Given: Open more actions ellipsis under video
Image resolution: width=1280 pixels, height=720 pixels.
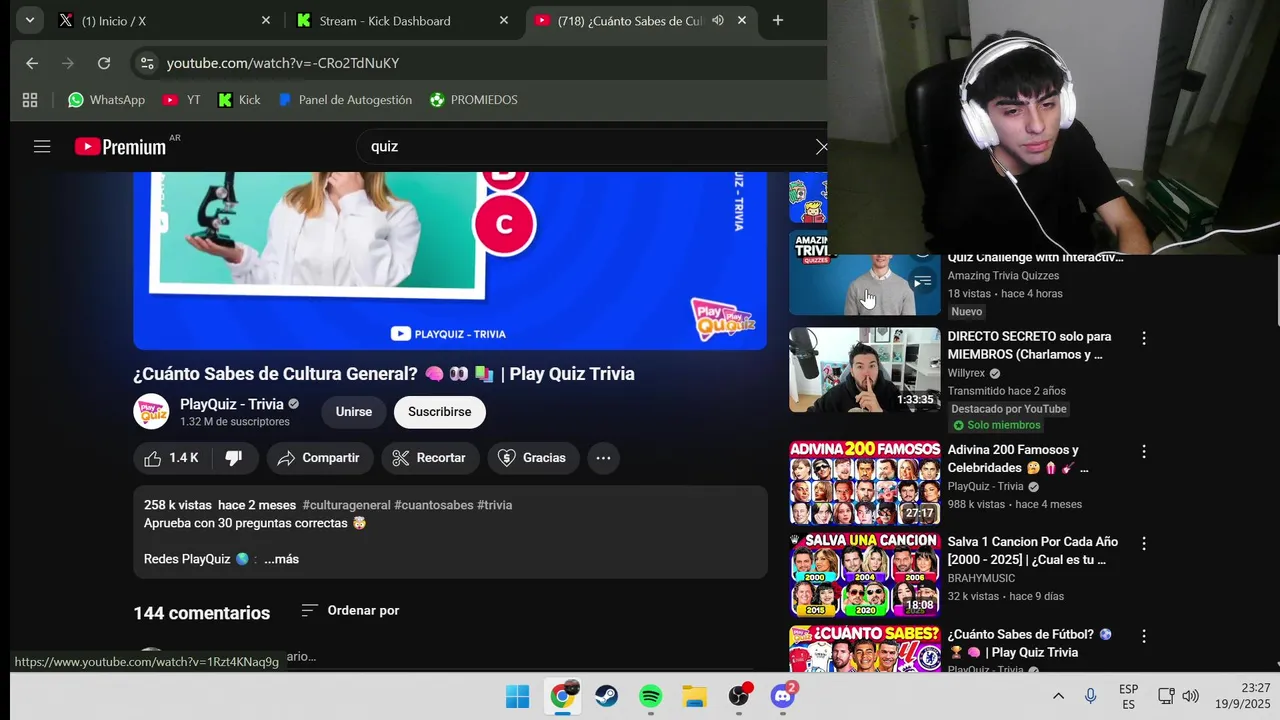Looking at the screenshot, I should 603,458.
